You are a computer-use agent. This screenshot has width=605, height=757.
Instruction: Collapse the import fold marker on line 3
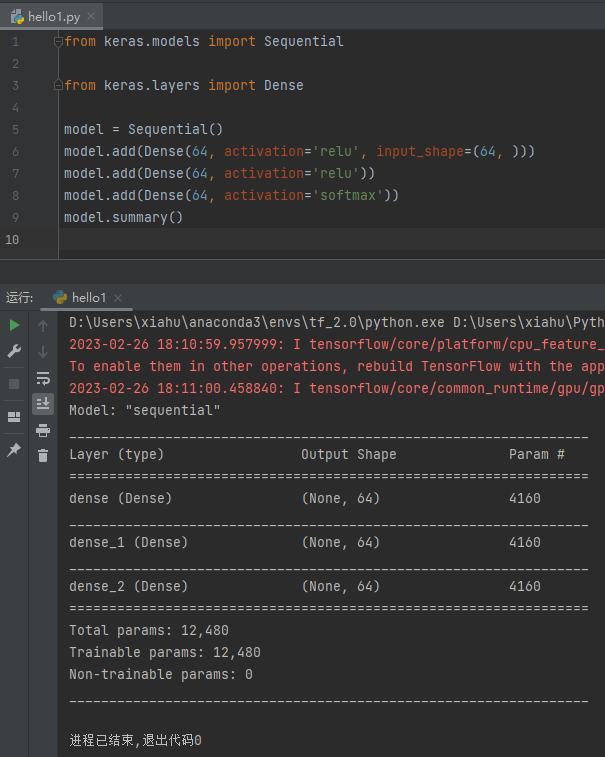tap(58, 85)
